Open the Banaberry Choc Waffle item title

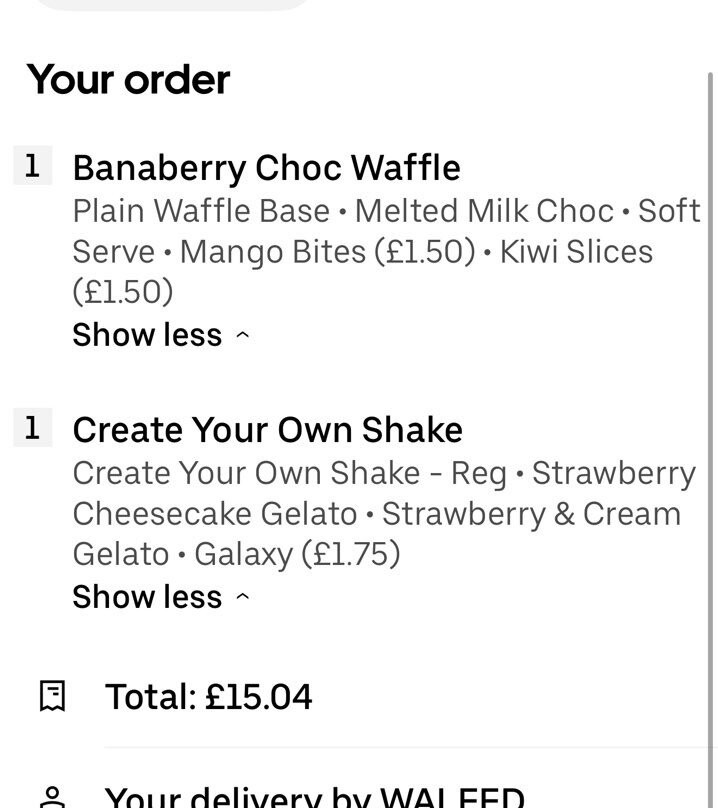266,168
